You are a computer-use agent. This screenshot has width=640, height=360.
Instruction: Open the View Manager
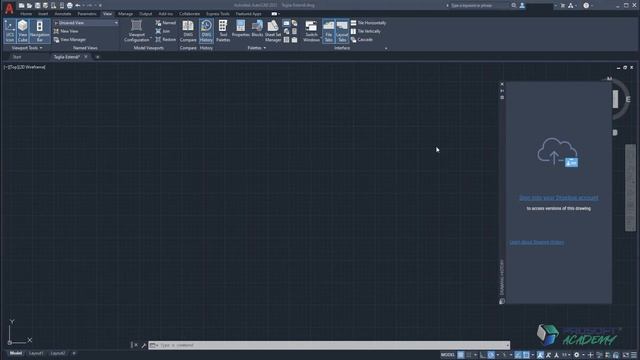[x=70, y=40]
